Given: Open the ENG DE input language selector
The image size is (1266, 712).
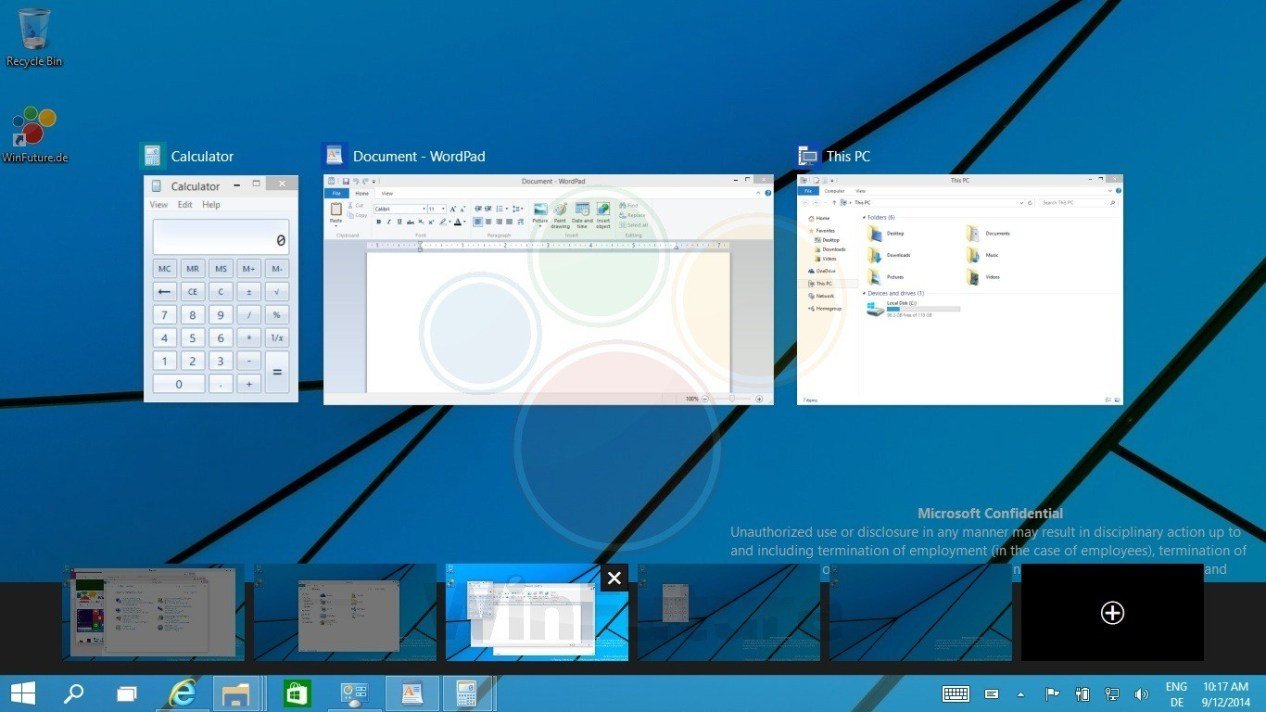Looking at the screenshot, I should (1176, 694).
